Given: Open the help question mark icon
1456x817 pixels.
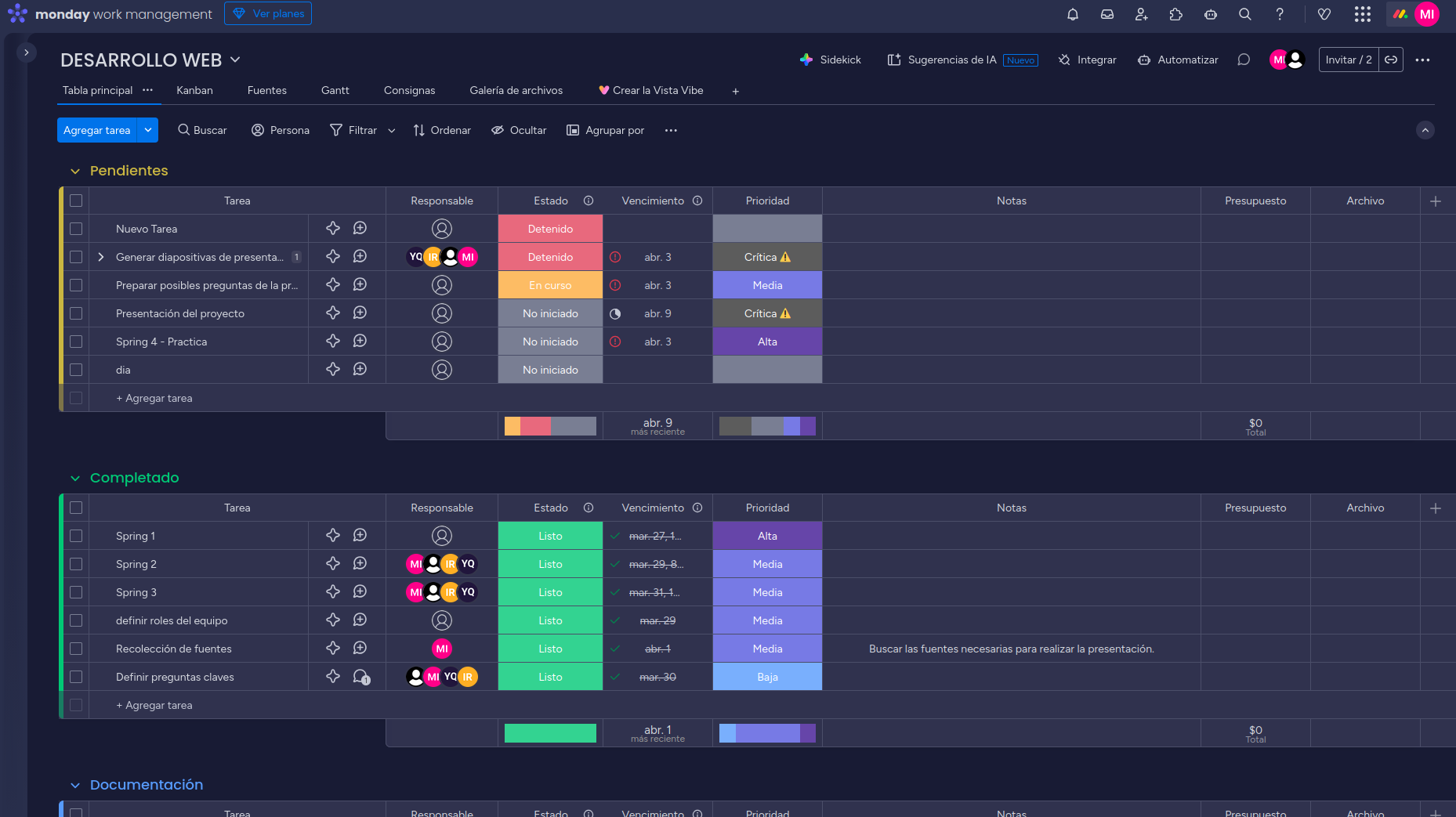Looking at the screenshot, I should click(x=1279, y=14).
